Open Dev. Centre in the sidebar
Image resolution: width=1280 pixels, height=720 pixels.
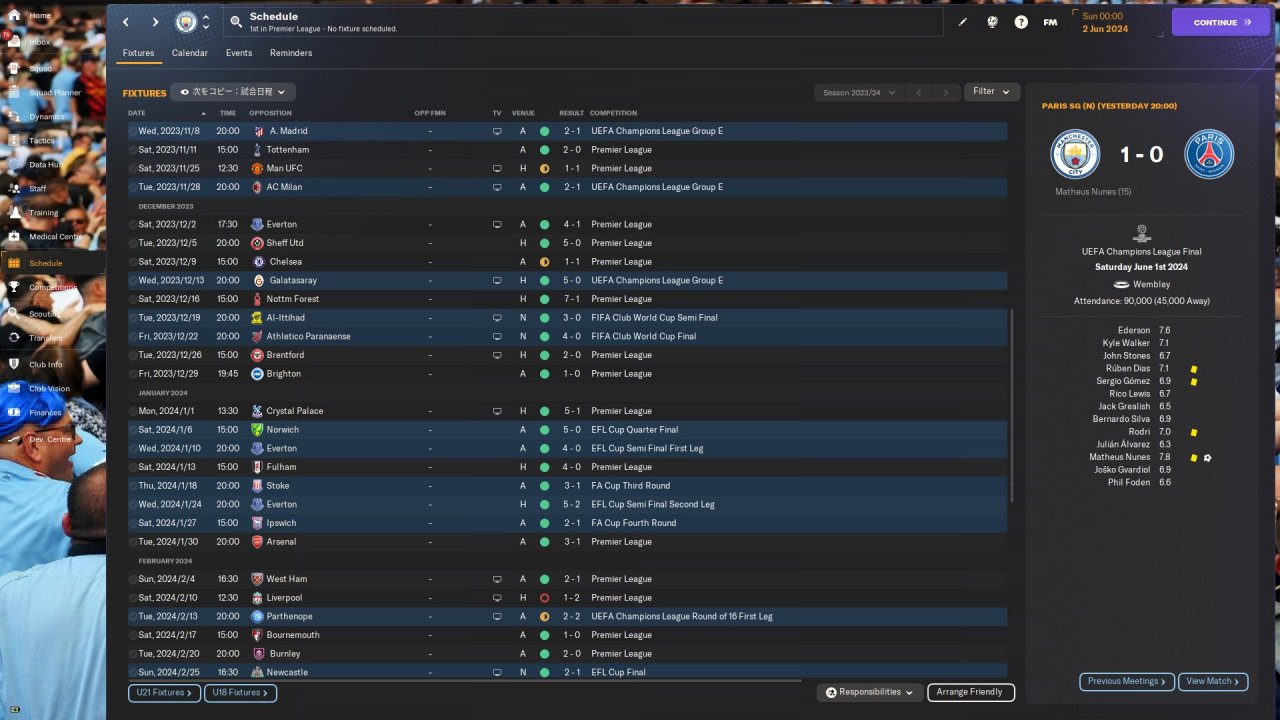pos(50,439)
